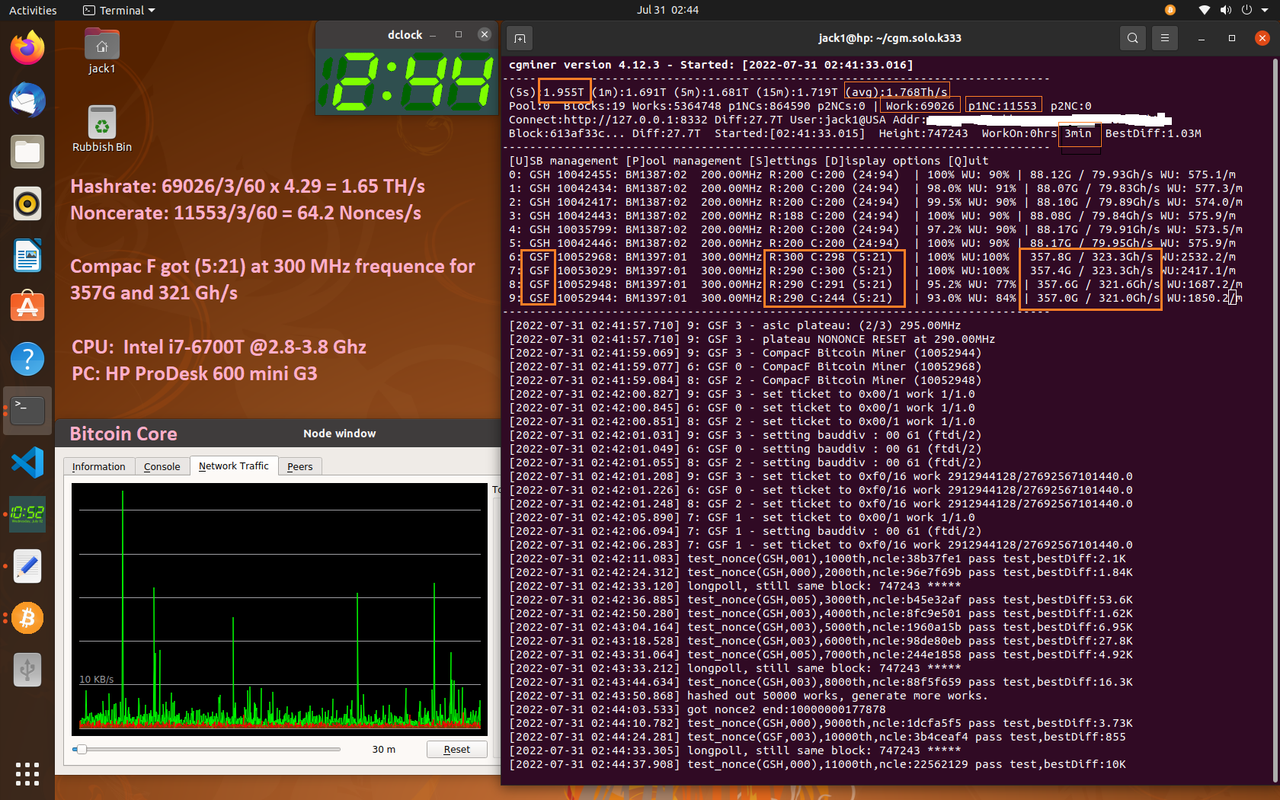Viewport: 1280px width, 800px height.
Task: Open the Text Editor dock icon
Action: tap(27, 566)
